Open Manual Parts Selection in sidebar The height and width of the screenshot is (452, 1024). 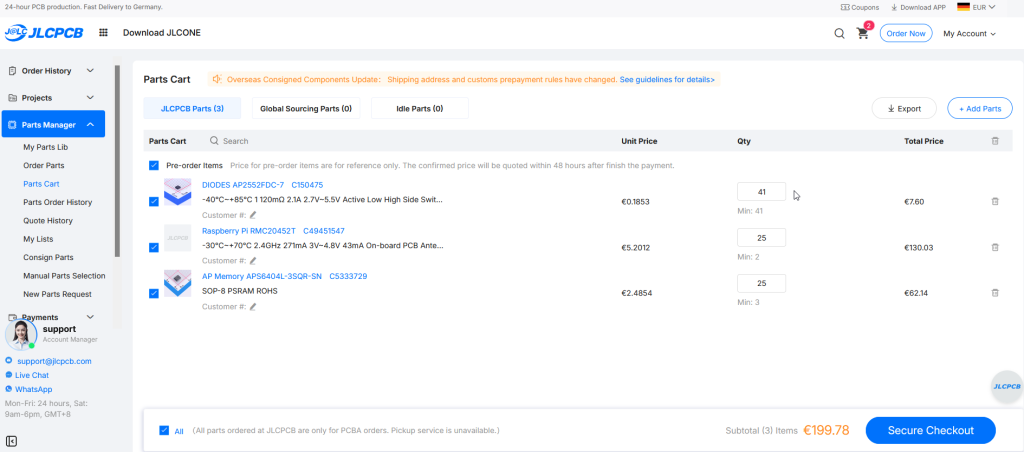[64, 276]
